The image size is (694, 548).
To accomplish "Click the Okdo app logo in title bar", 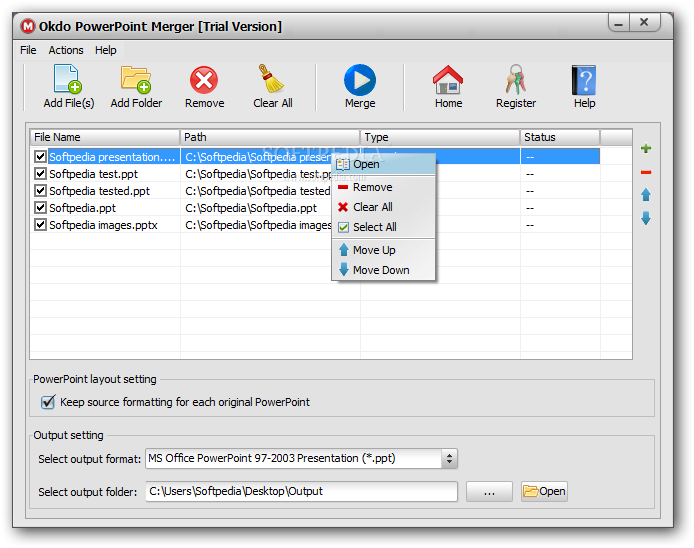I will (28, 26).
